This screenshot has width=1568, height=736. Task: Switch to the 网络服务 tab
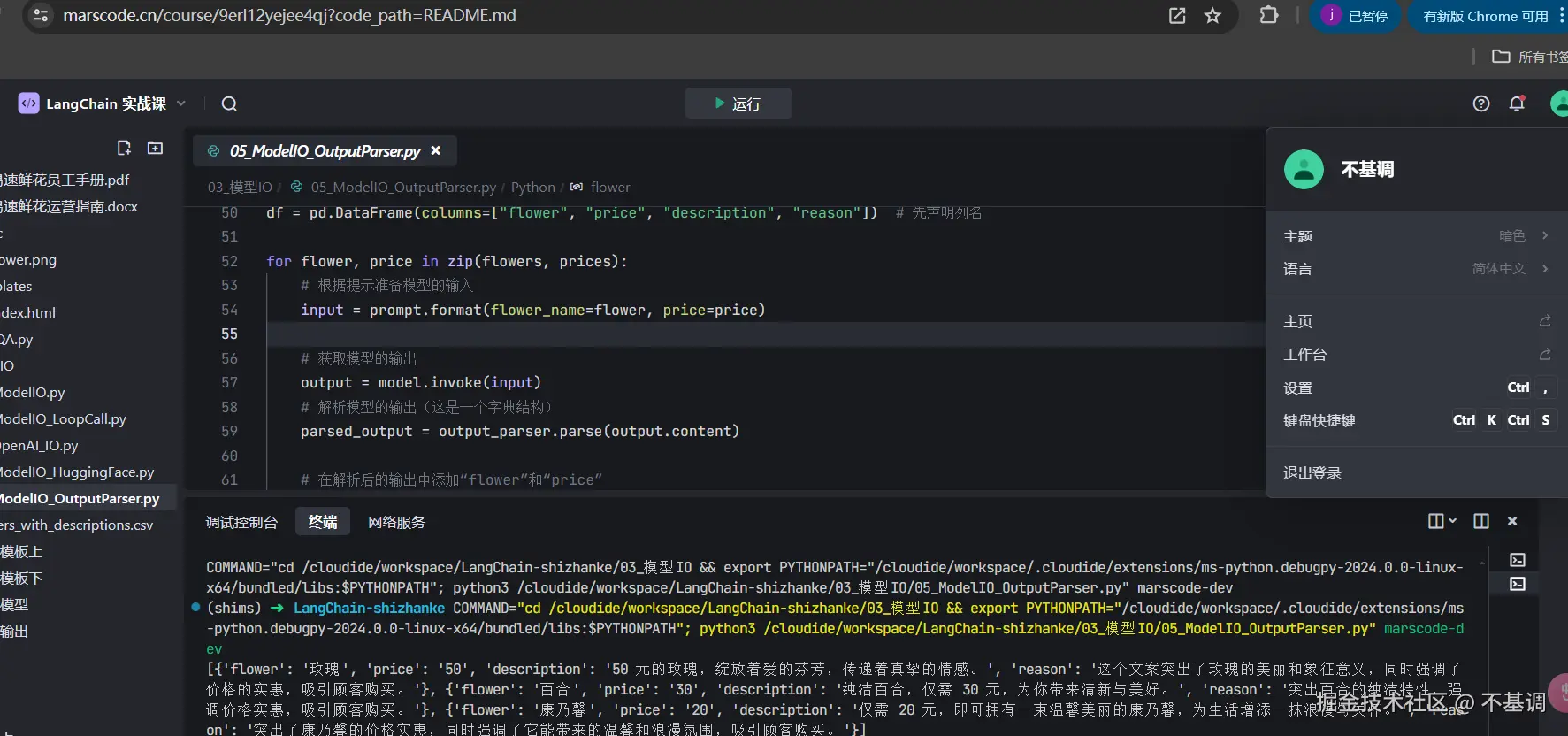[x=396, y=523]
